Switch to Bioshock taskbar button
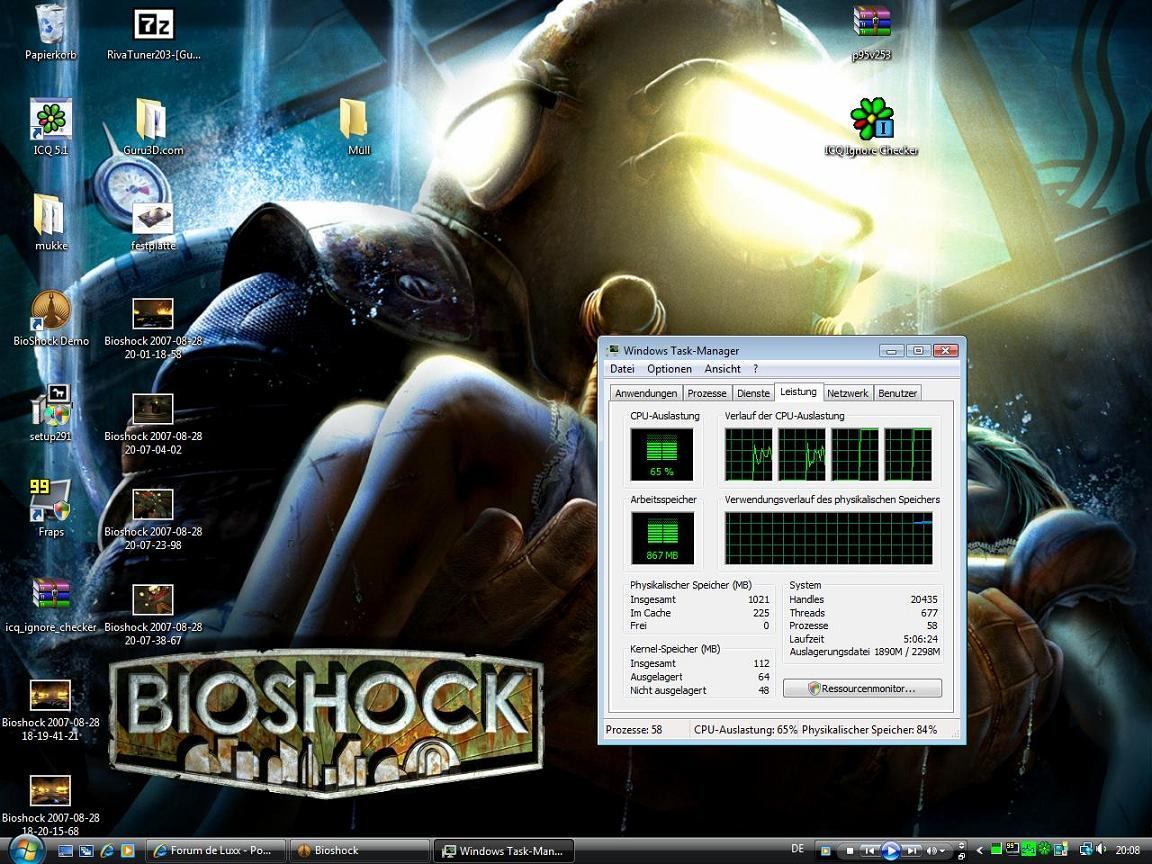The image size is (1152, 864). [x=359, y=851]
